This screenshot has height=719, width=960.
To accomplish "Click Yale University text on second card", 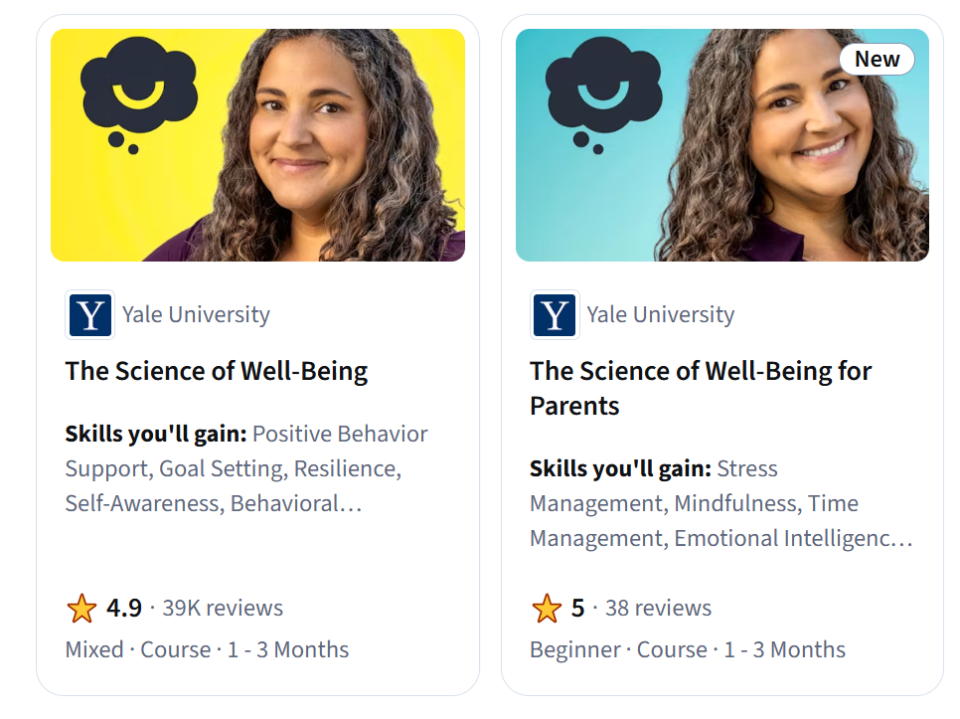I will (x=661, y=315).
